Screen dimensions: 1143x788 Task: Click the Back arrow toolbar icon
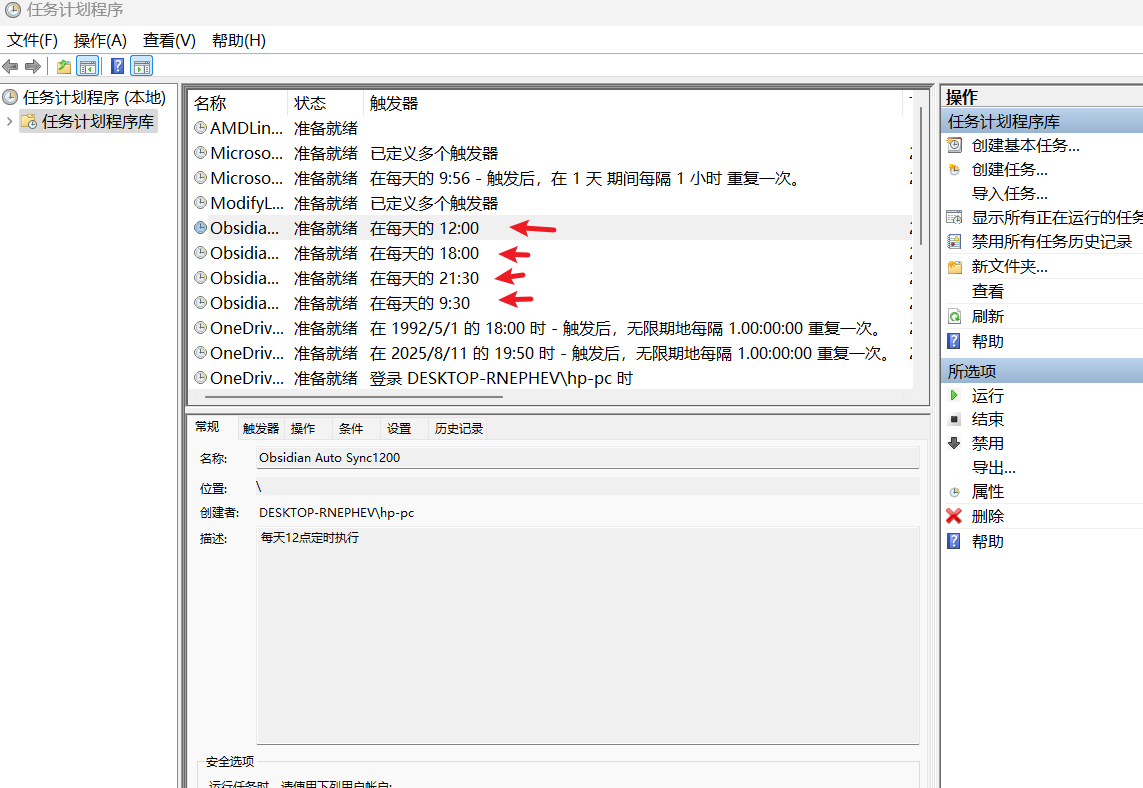coord(10,67)
